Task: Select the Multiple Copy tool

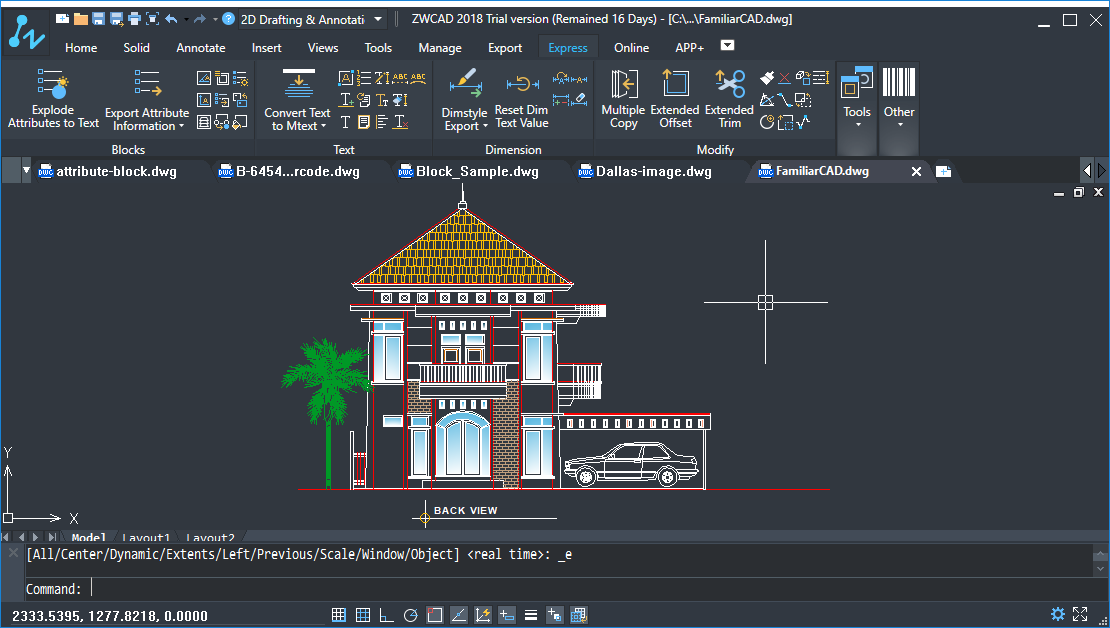Action: point(623,97)
